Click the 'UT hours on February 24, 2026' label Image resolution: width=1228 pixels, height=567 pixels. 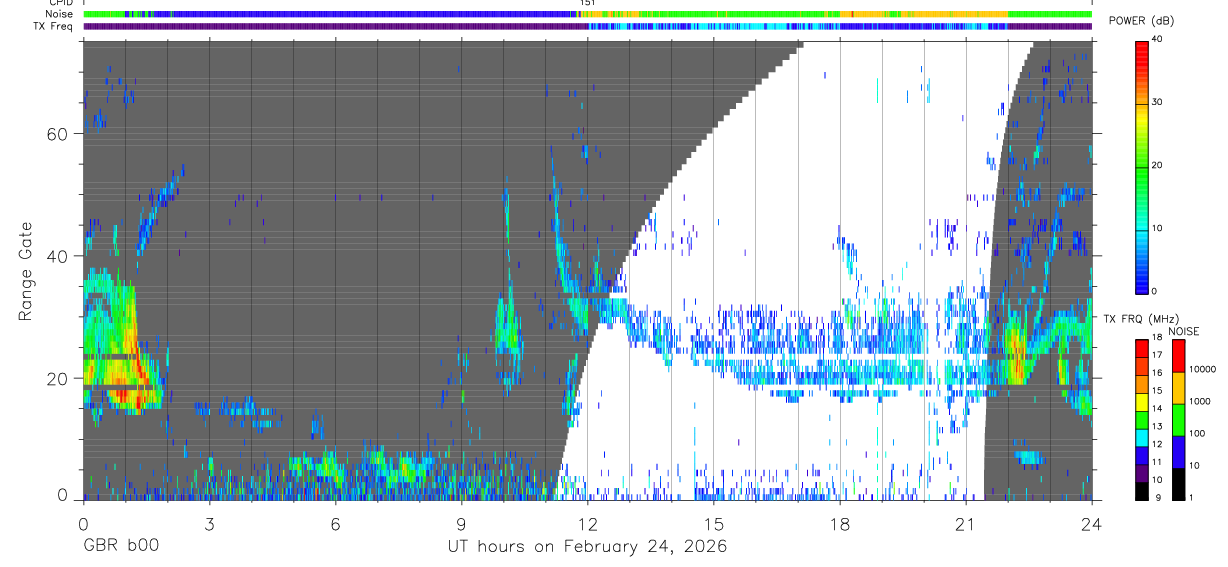point(587,546)
